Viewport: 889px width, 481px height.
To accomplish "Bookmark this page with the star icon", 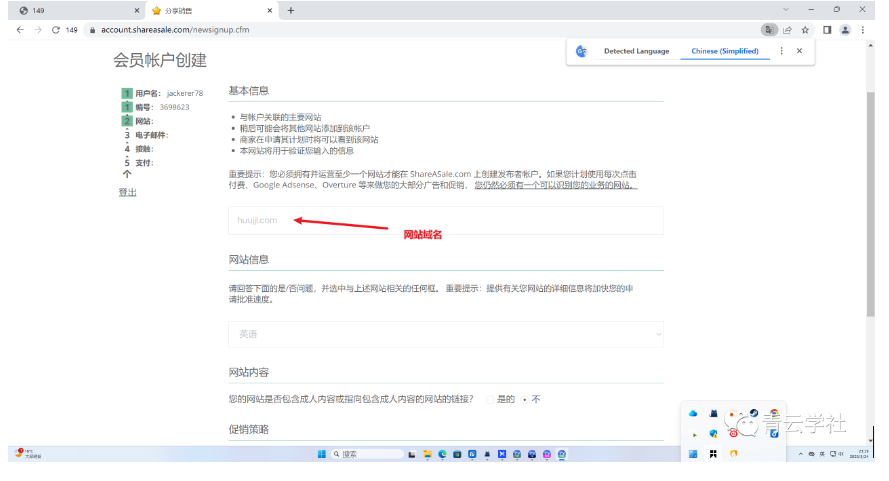I will [805, 30].
